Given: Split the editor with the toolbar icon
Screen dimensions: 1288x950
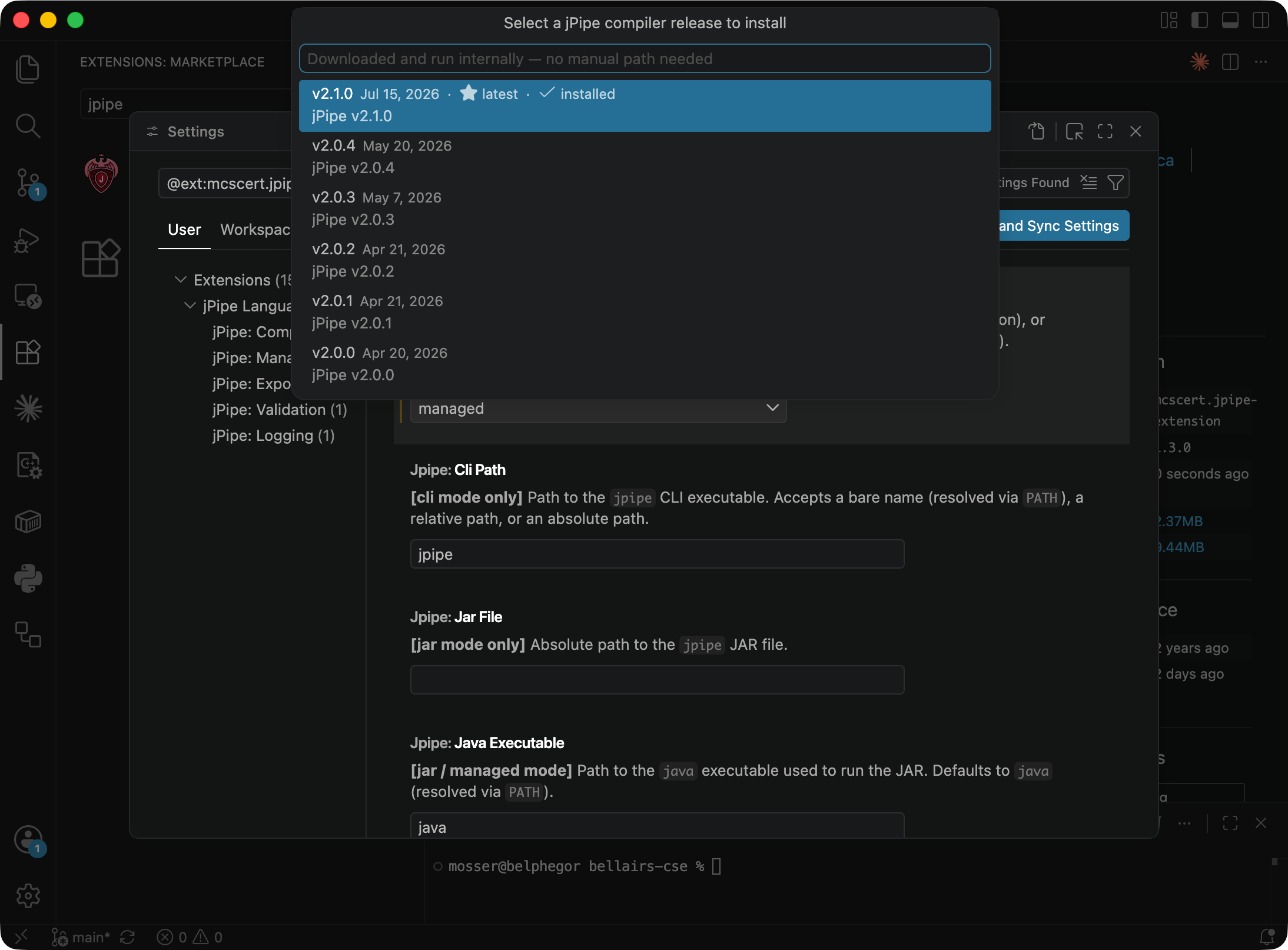Looking at the screenshot, I should 1230,62.
